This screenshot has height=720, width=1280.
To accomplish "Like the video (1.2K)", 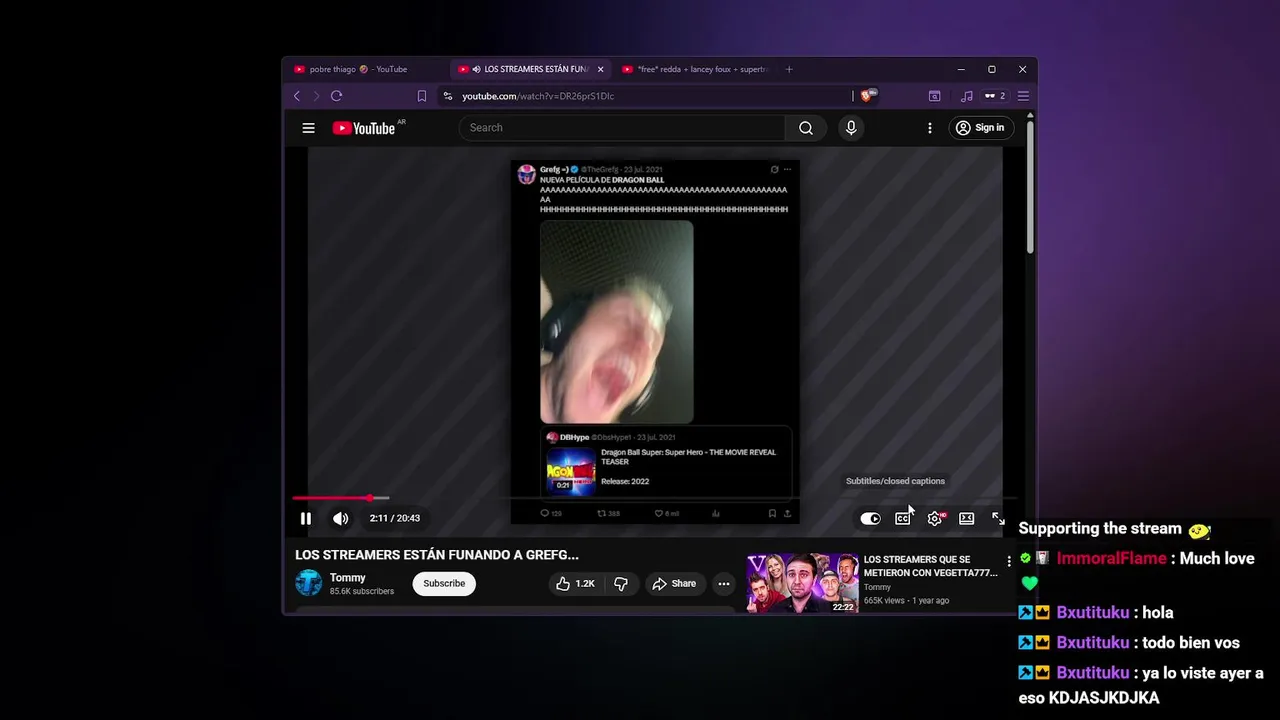I will pos(575,584).
